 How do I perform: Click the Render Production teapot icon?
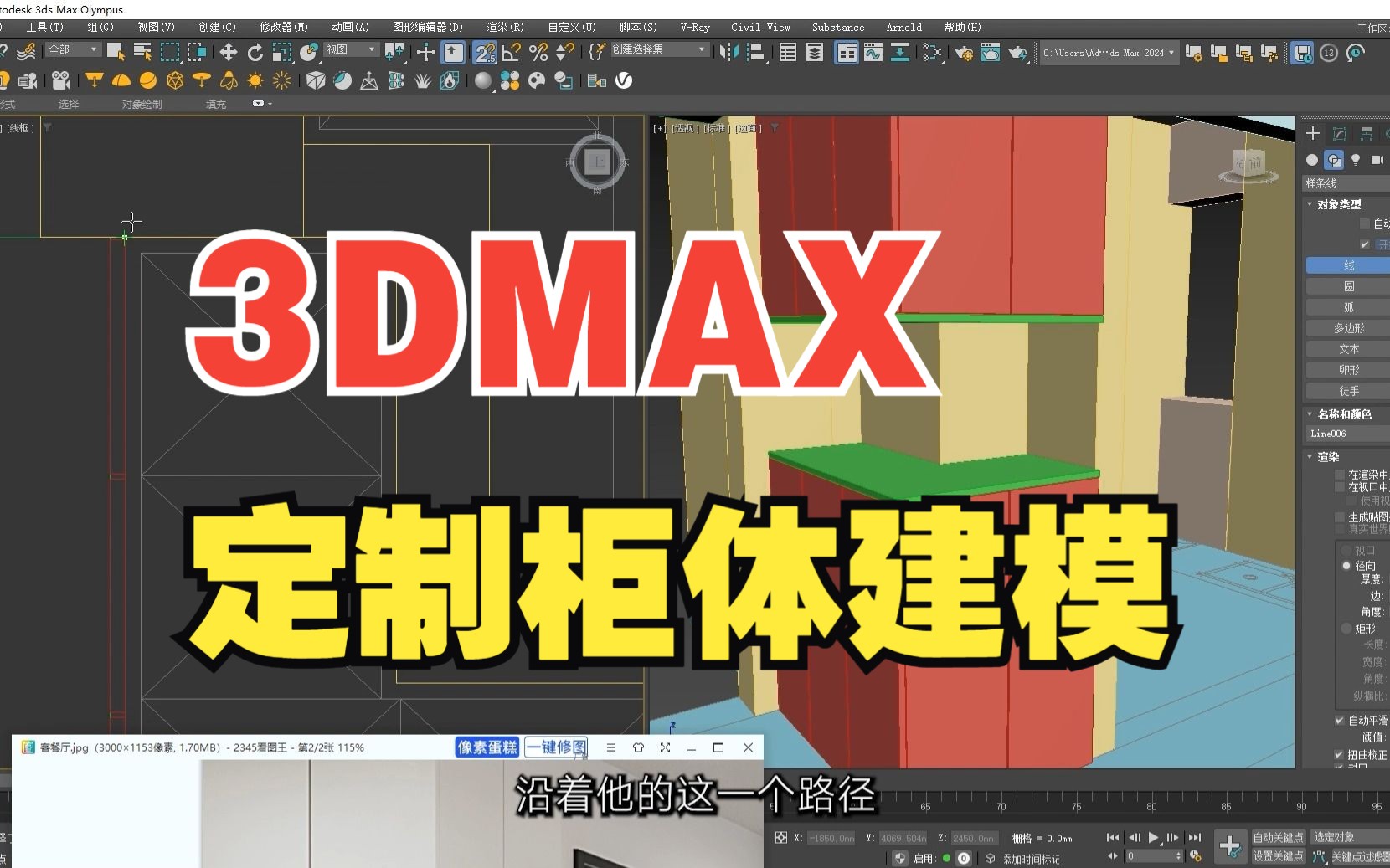[x=1017, y=52]
